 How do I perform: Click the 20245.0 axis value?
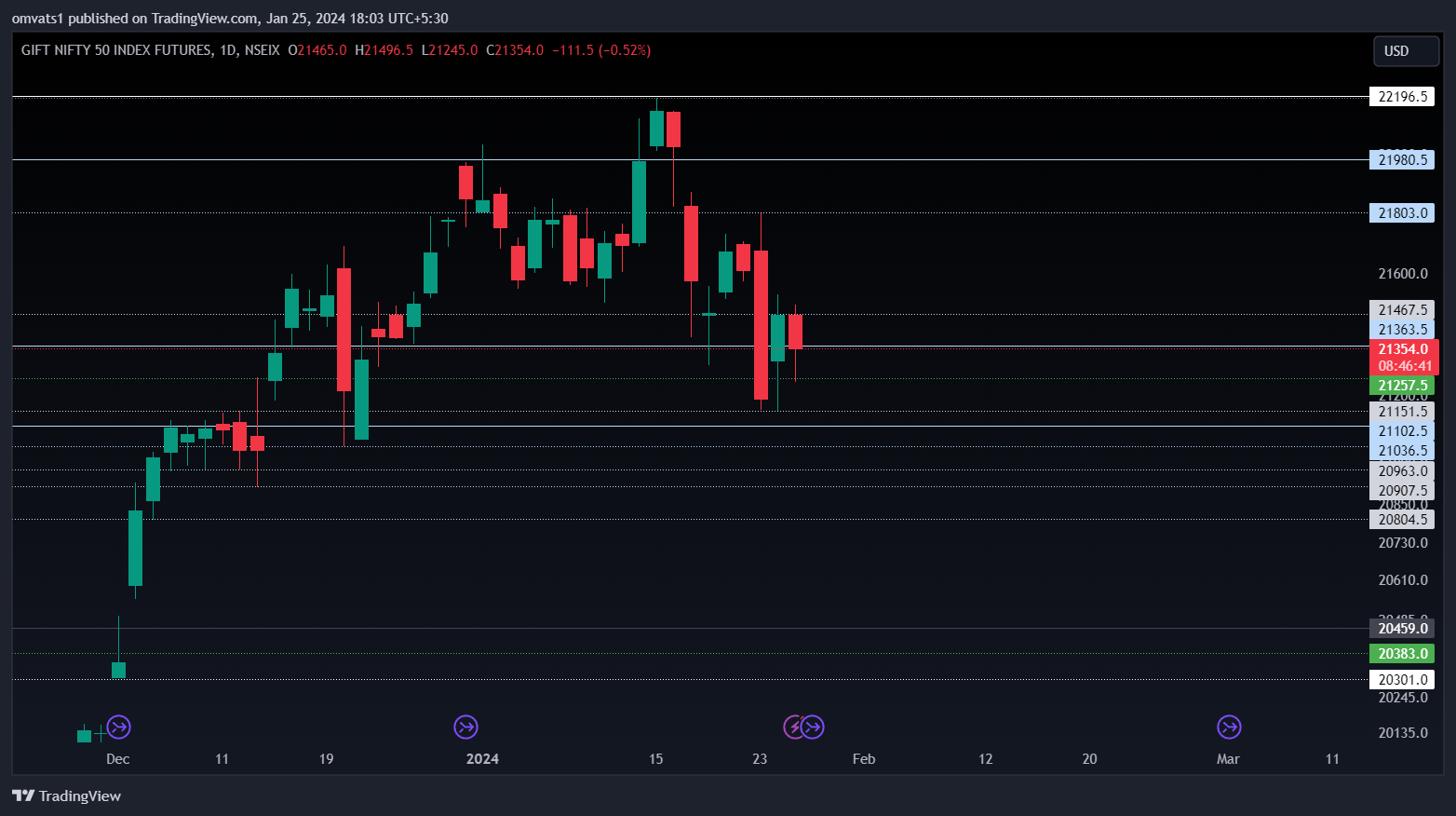pyautogui.click(x=1402, y=698)
